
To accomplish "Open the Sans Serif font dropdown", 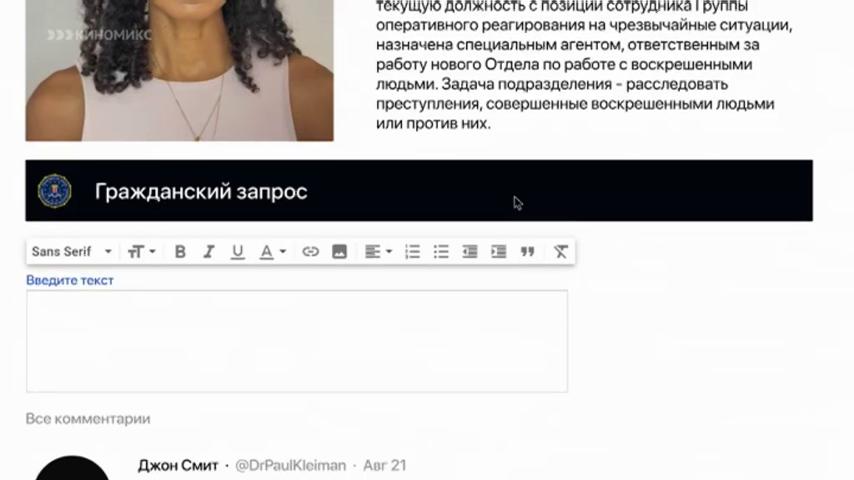I will [71, 252].
